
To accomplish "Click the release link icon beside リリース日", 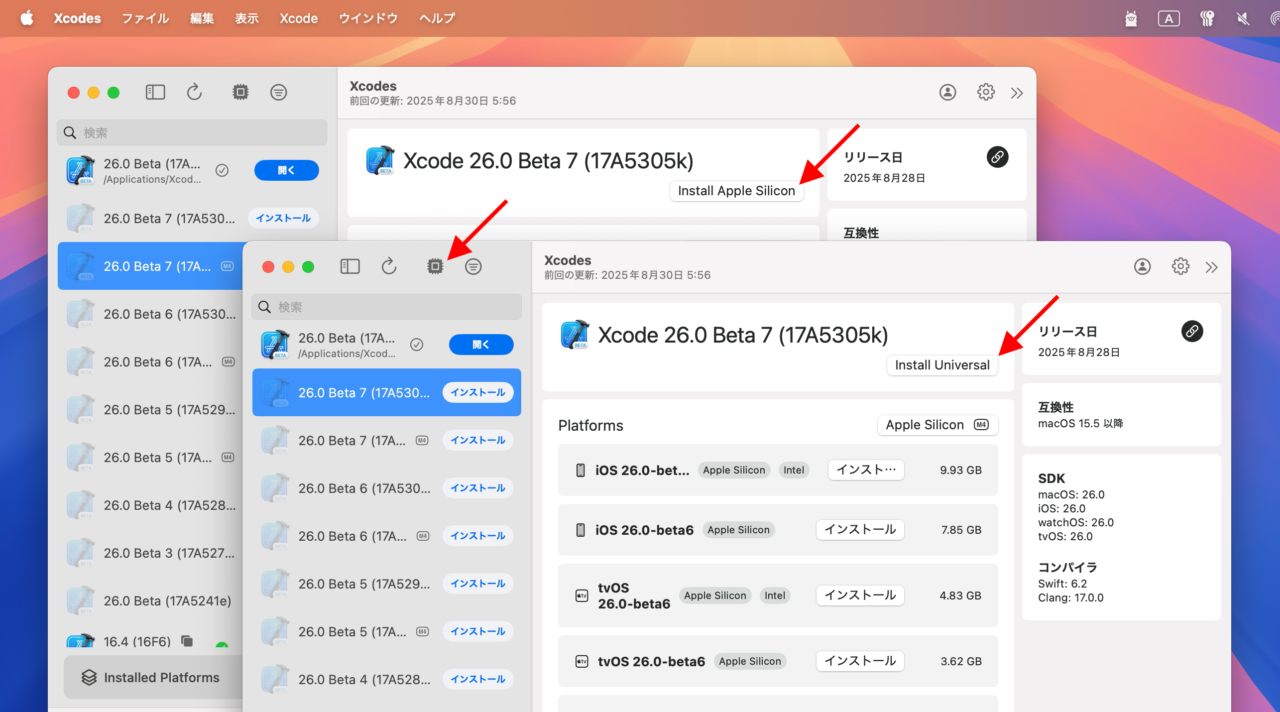I will pos(1192,330).
